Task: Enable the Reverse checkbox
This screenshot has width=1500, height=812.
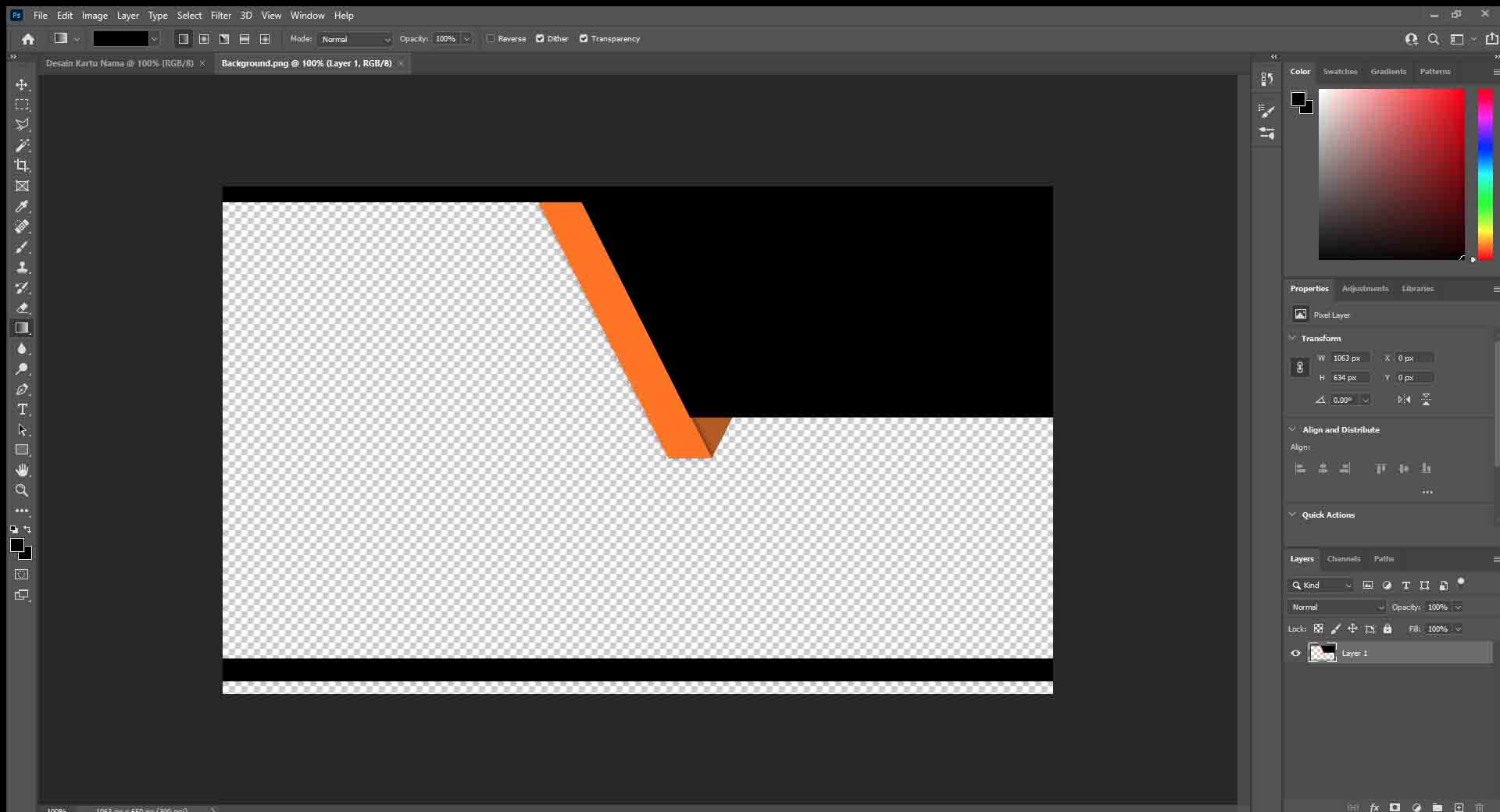Action: 491,39
